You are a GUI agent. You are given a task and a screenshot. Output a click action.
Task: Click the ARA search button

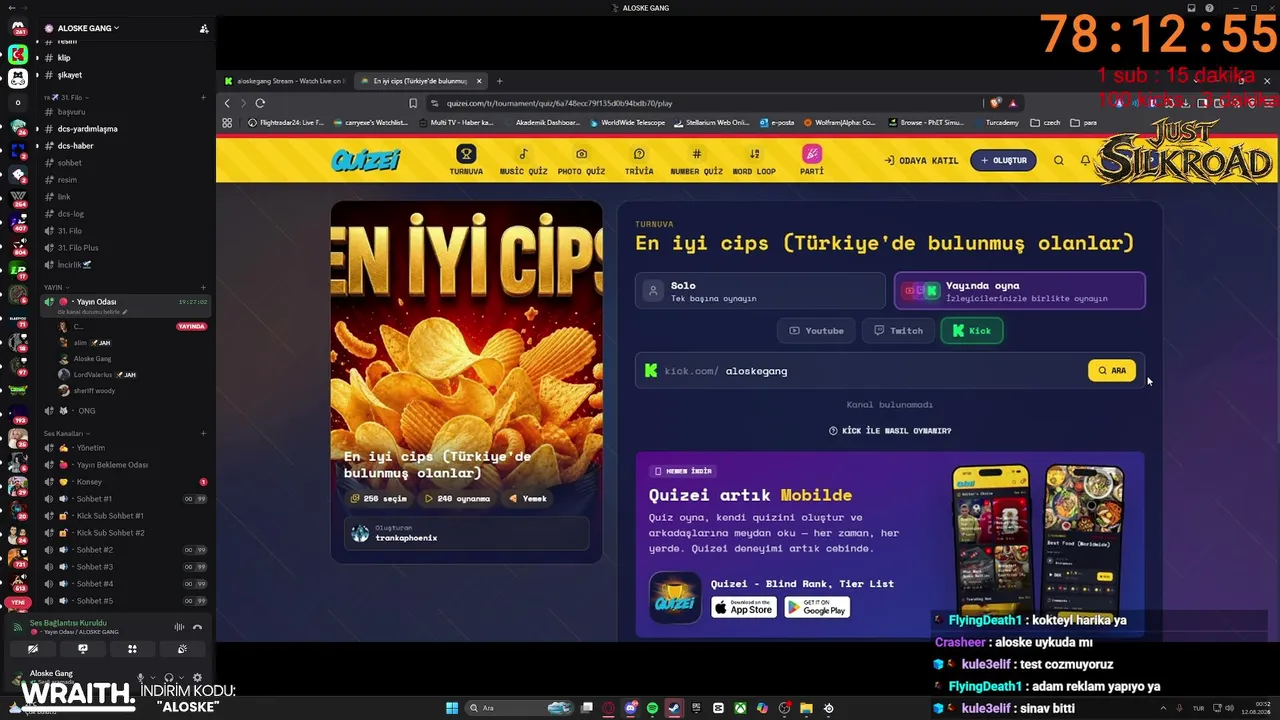(x=1112, y=371)
